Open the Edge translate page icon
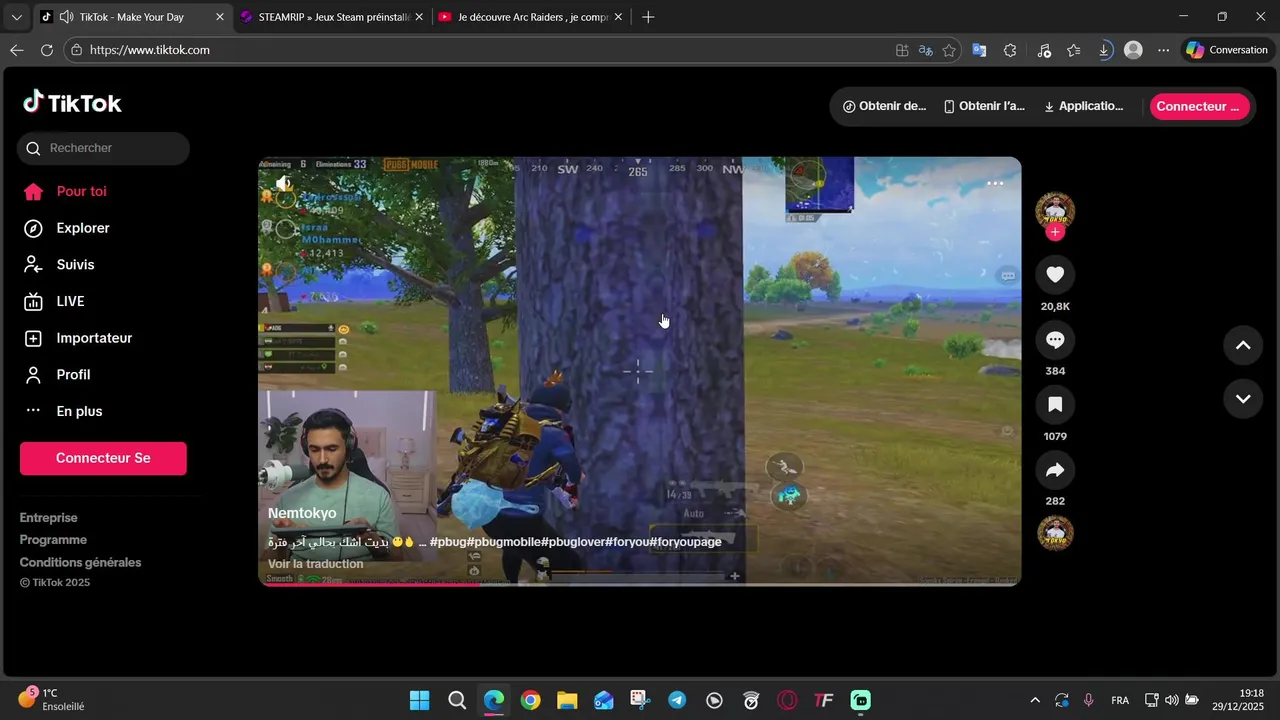This screenshot has width=1280, height=720. (926, 50)
